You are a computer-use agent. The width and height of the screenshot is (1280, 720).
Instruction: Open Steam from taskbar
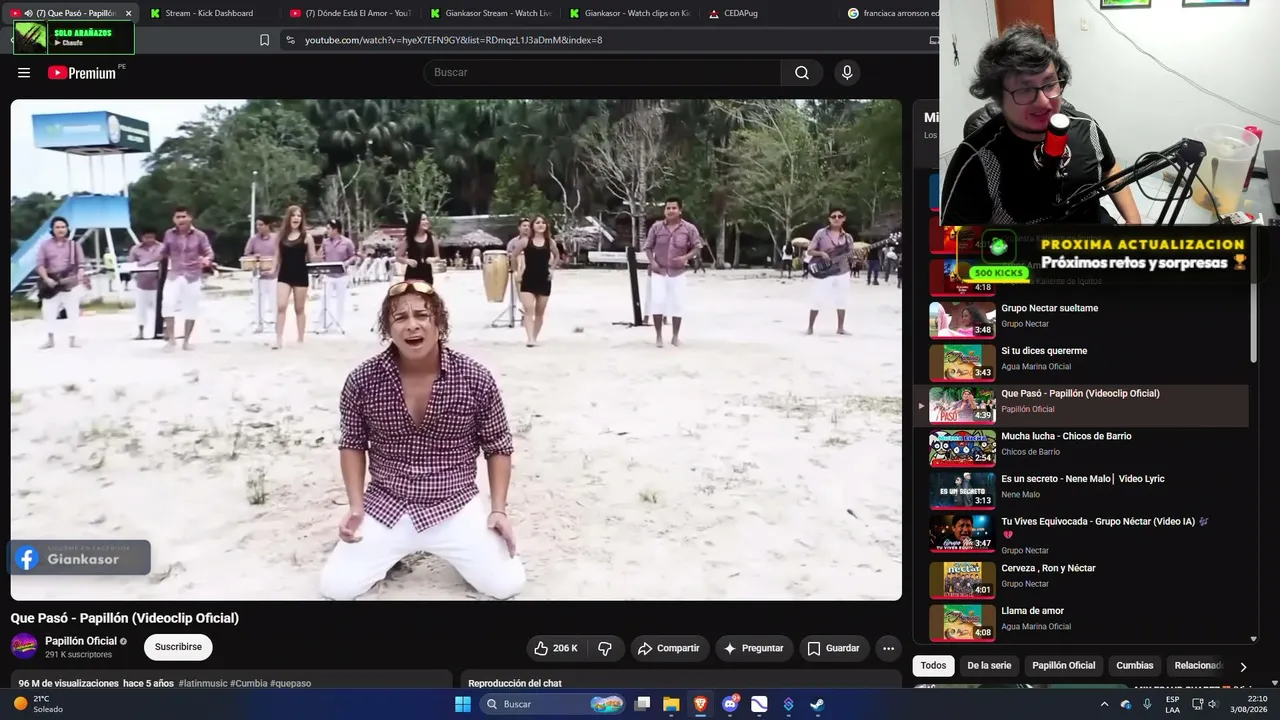[x=817, y=704]
